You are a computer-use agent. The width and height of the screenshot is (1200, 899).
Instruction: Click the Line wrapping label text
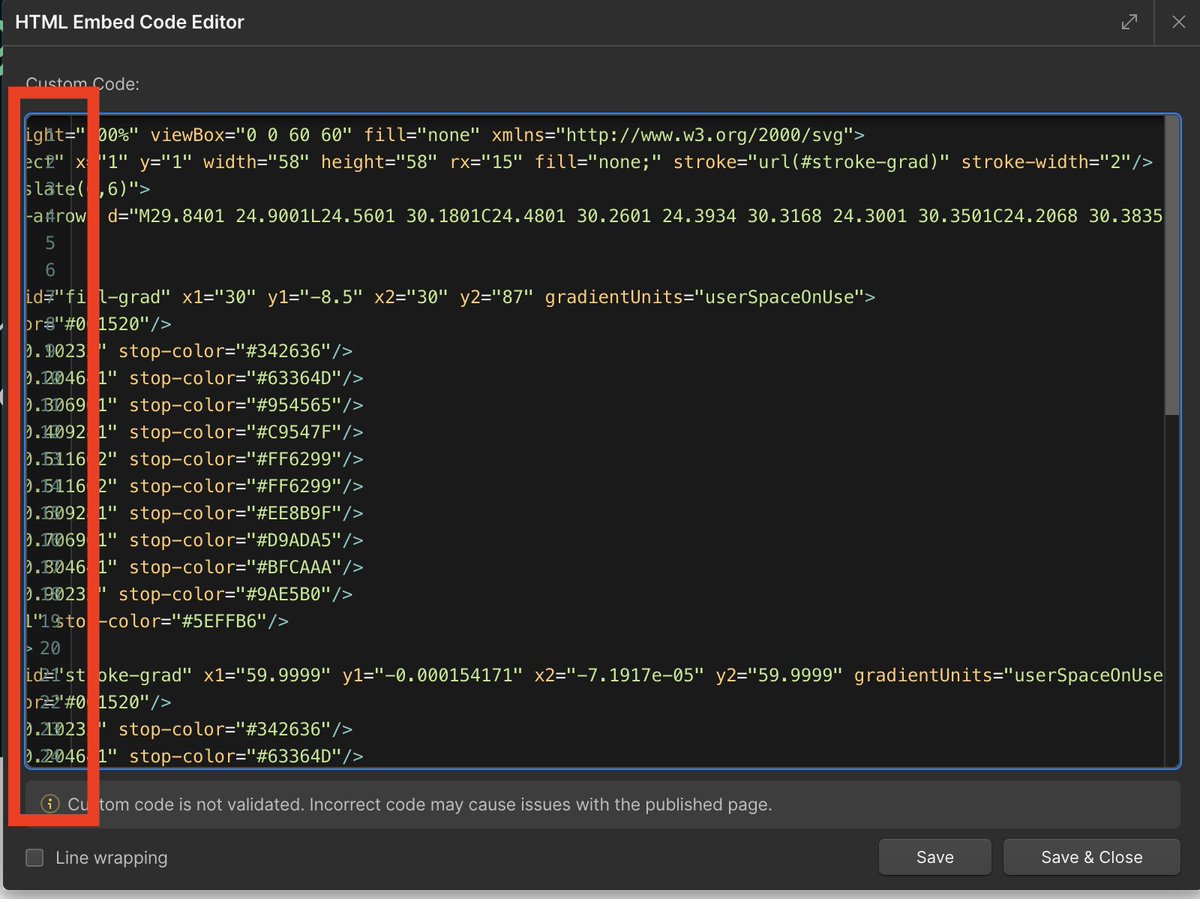(111, 858)
